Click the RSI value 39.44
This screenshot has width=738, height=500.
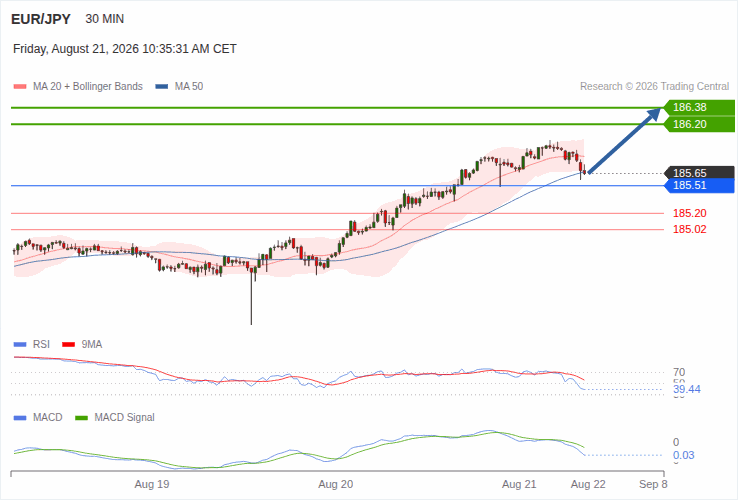[687, 389]
